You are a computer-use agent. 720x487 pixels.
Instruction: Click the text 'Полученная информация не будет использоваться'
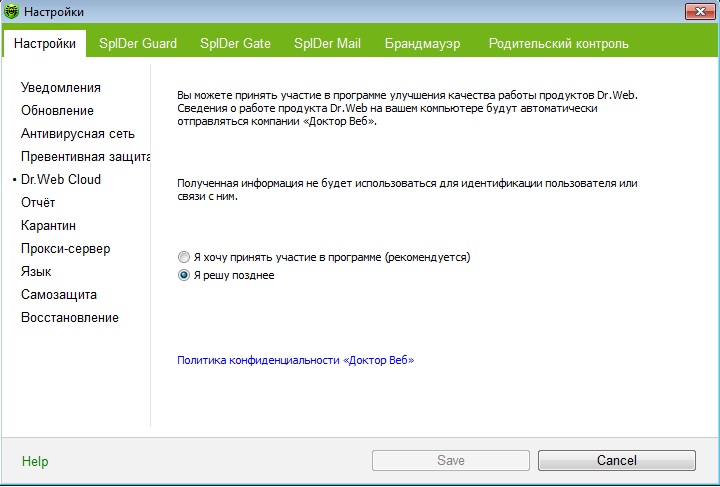coord(407,190)
